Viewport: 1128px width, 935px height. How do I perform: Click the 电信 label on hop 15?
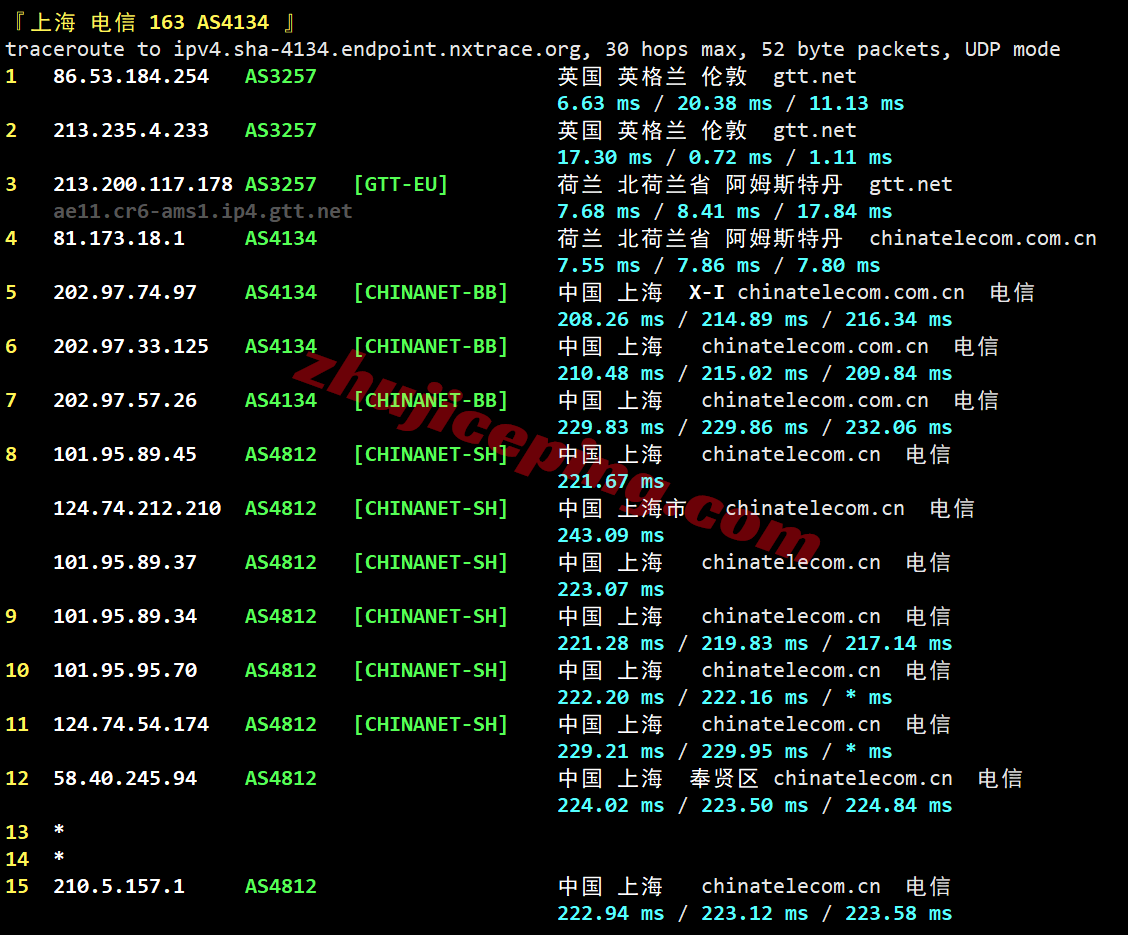[927, 886]
